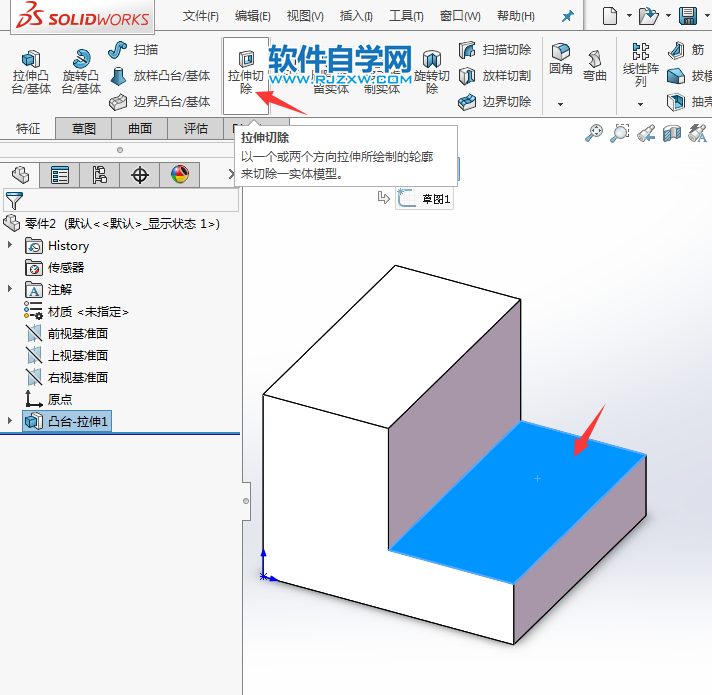Open the 插入(I) menu
Screen dimensions: 712x695
pos(356,16)
